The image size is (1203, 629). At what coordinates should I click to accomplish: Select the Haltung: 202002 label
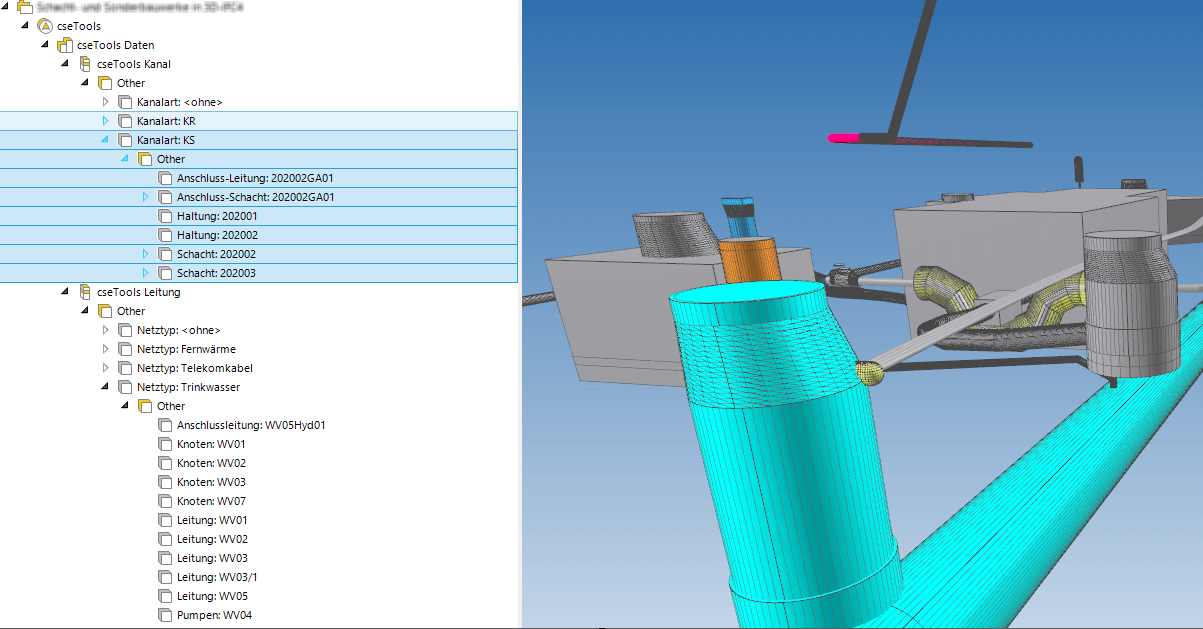[217, 235]
